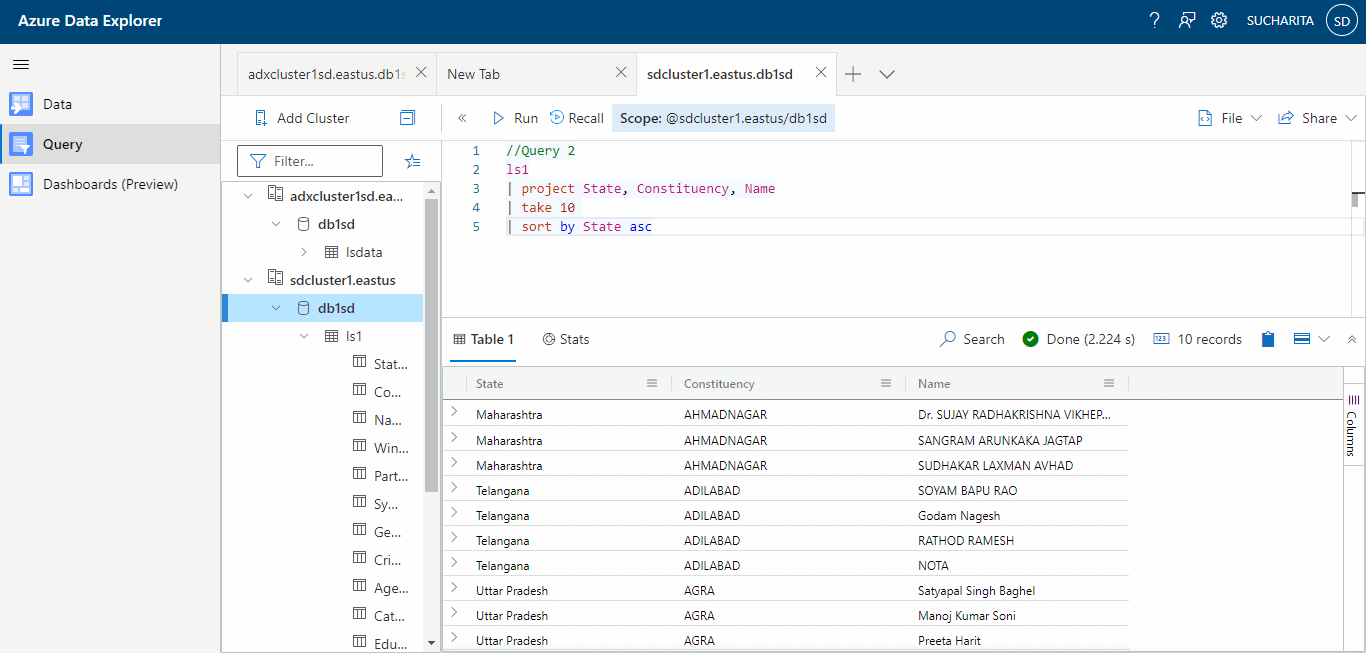
Task: Copy results using the clipboard icon
Action: [1267, 339]
